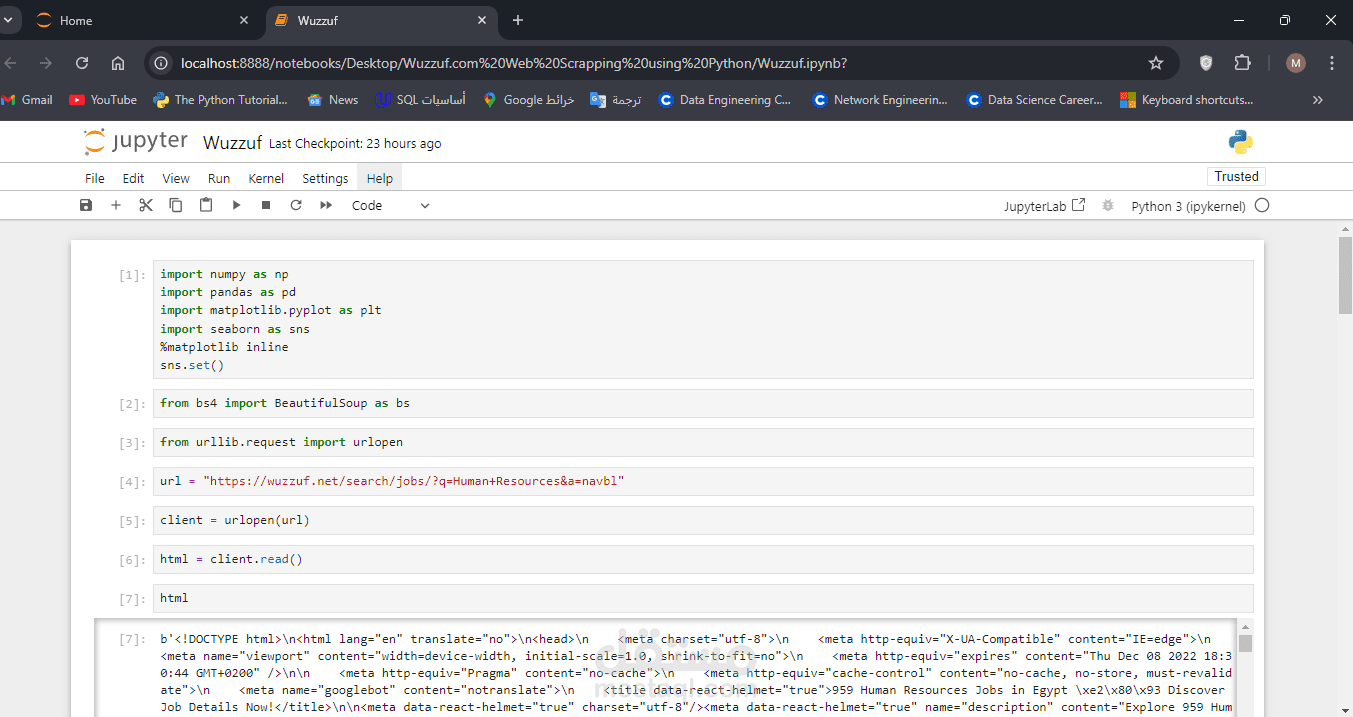Open The Python Tutorial bookmark

pyautogui.click(x=220, y=100)
